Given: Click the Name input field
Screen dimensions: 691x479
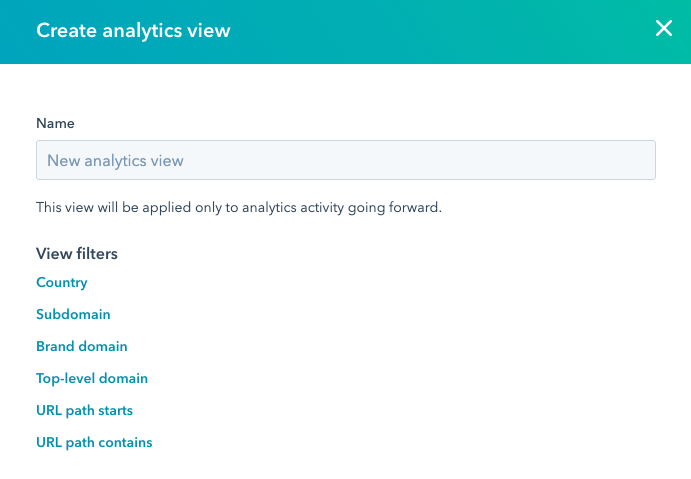Looking at the screenshot, I should [345, 160].
